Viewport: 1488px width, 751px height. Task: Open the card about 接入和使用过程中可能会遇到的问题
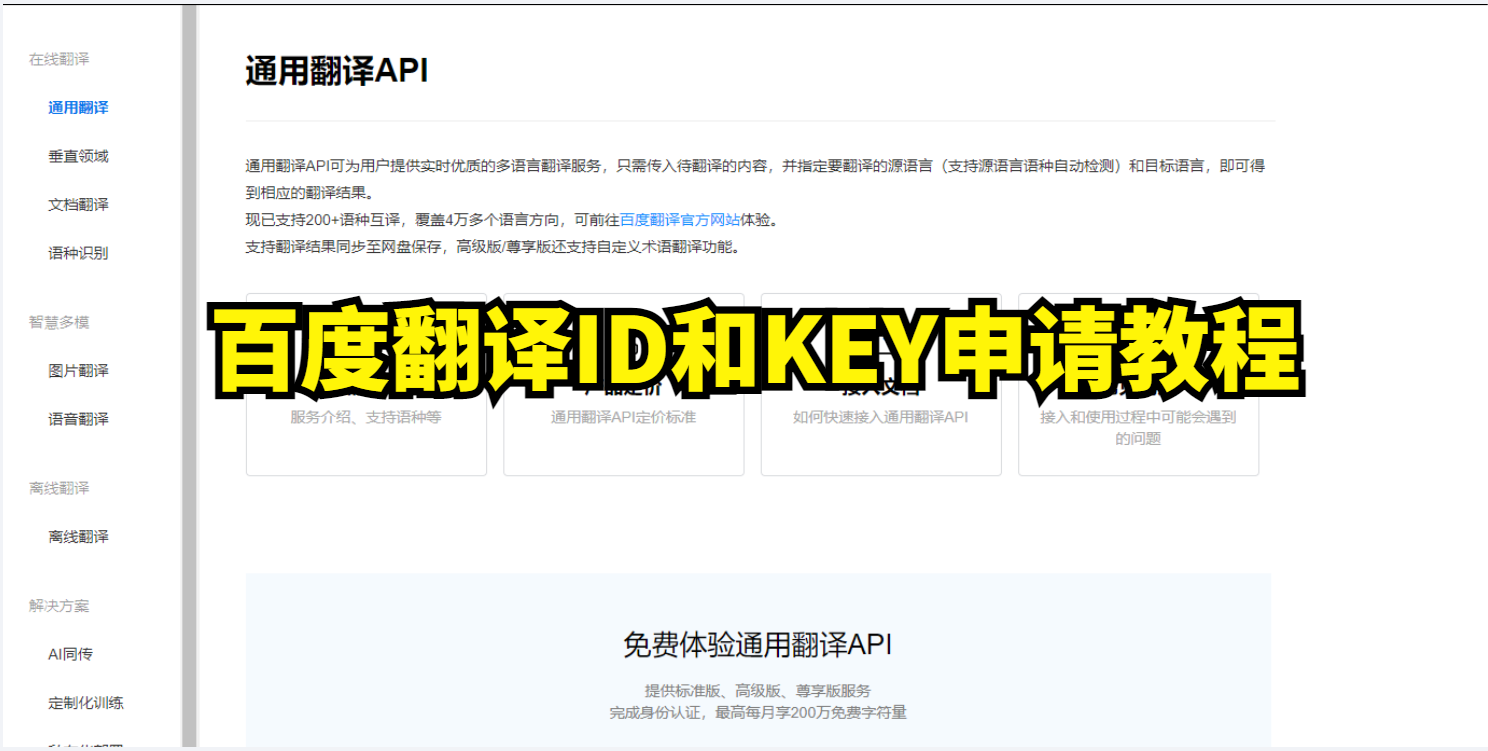1138,384
